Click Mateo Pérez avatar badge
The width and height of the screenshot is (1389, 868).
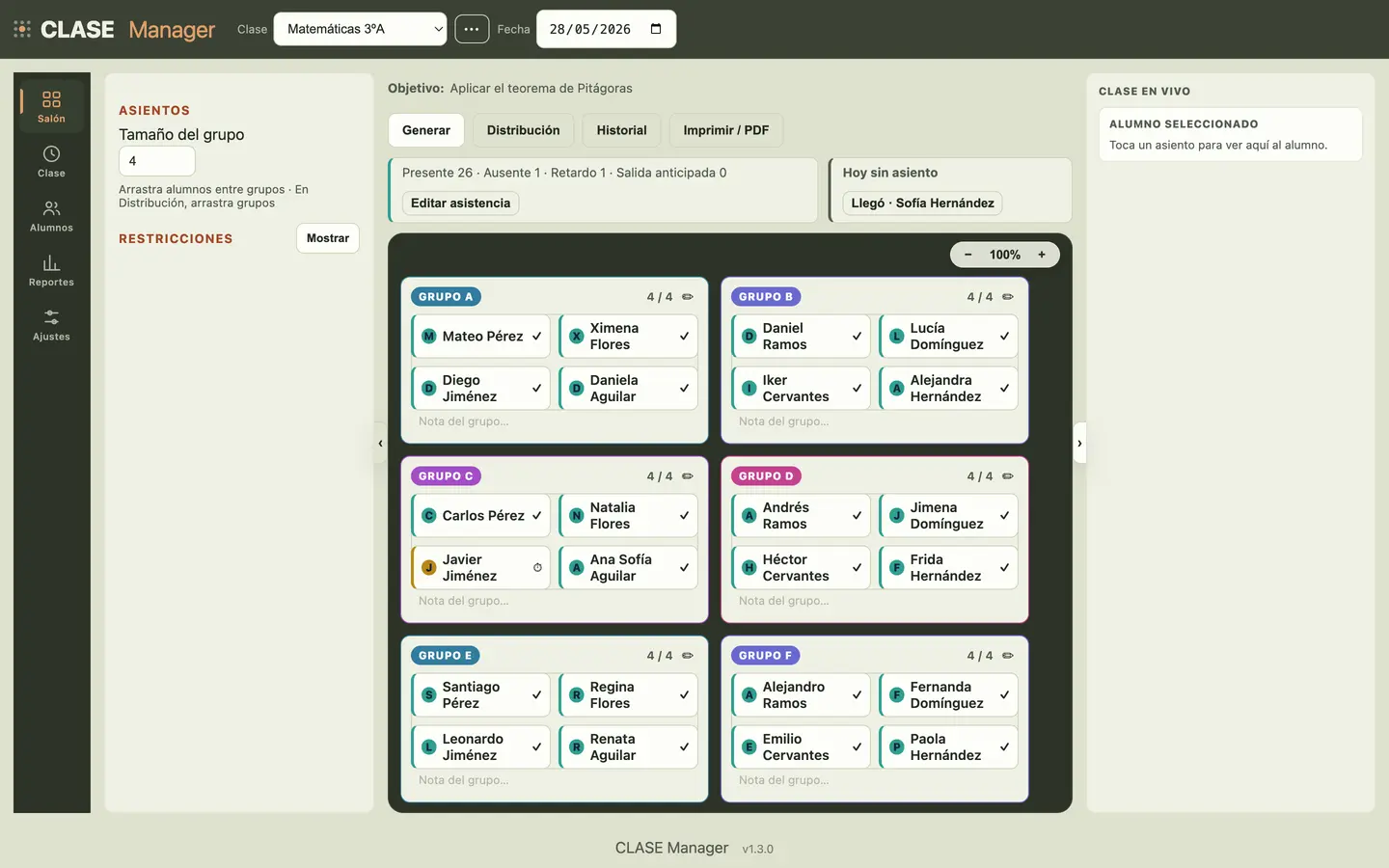[429, 337]
